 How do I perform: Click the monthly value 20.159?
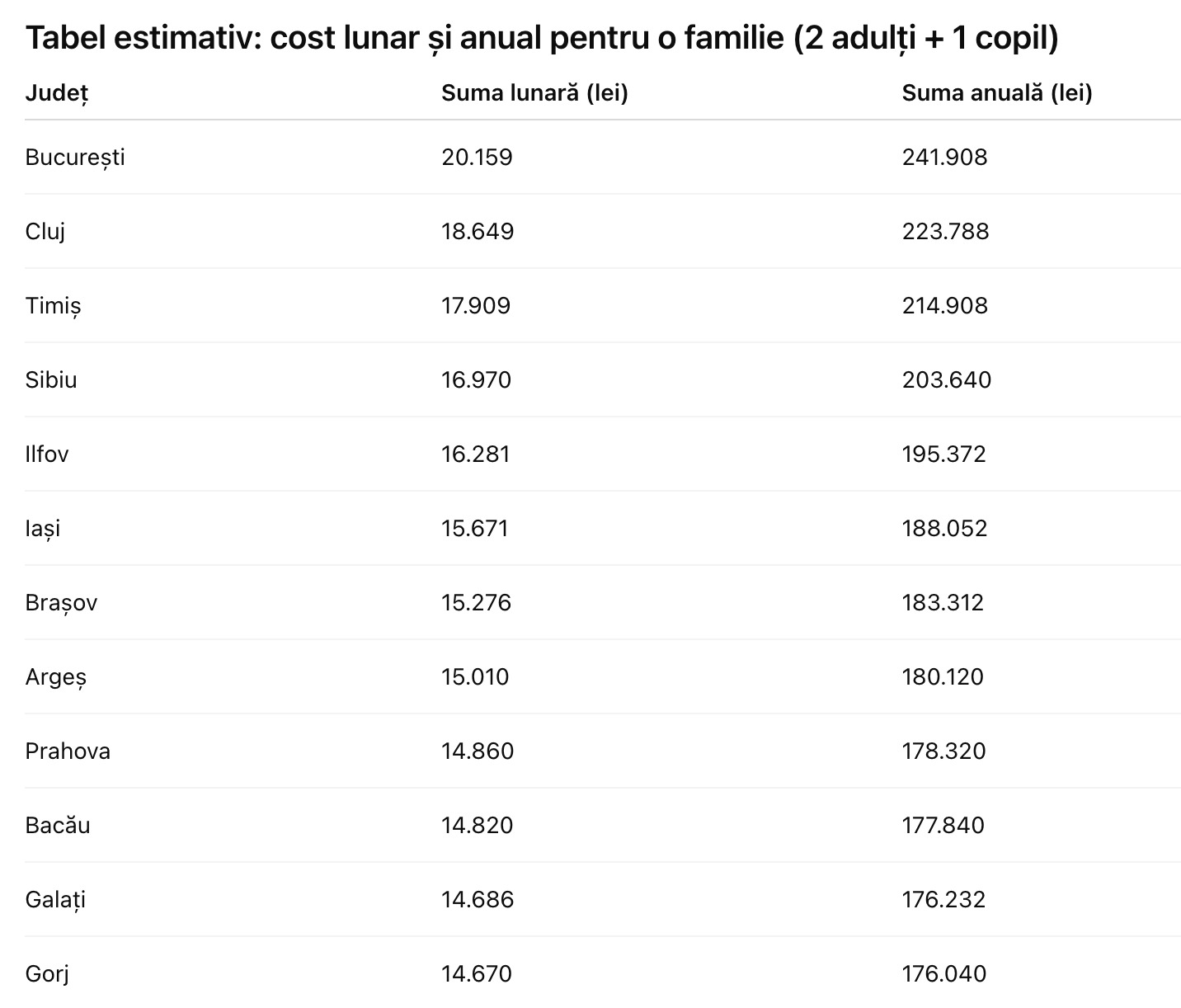(x=477, y=158)
